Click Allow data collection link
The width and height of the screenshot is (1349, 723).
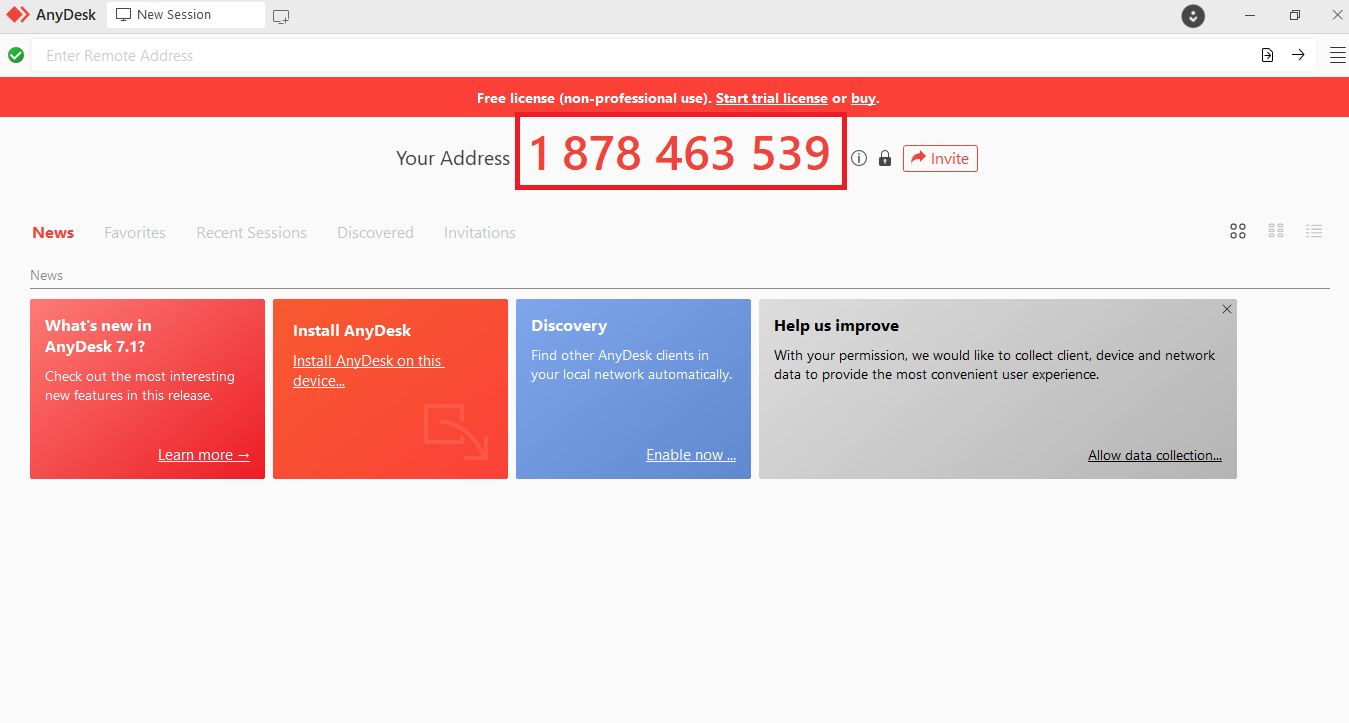[1155, 455]
